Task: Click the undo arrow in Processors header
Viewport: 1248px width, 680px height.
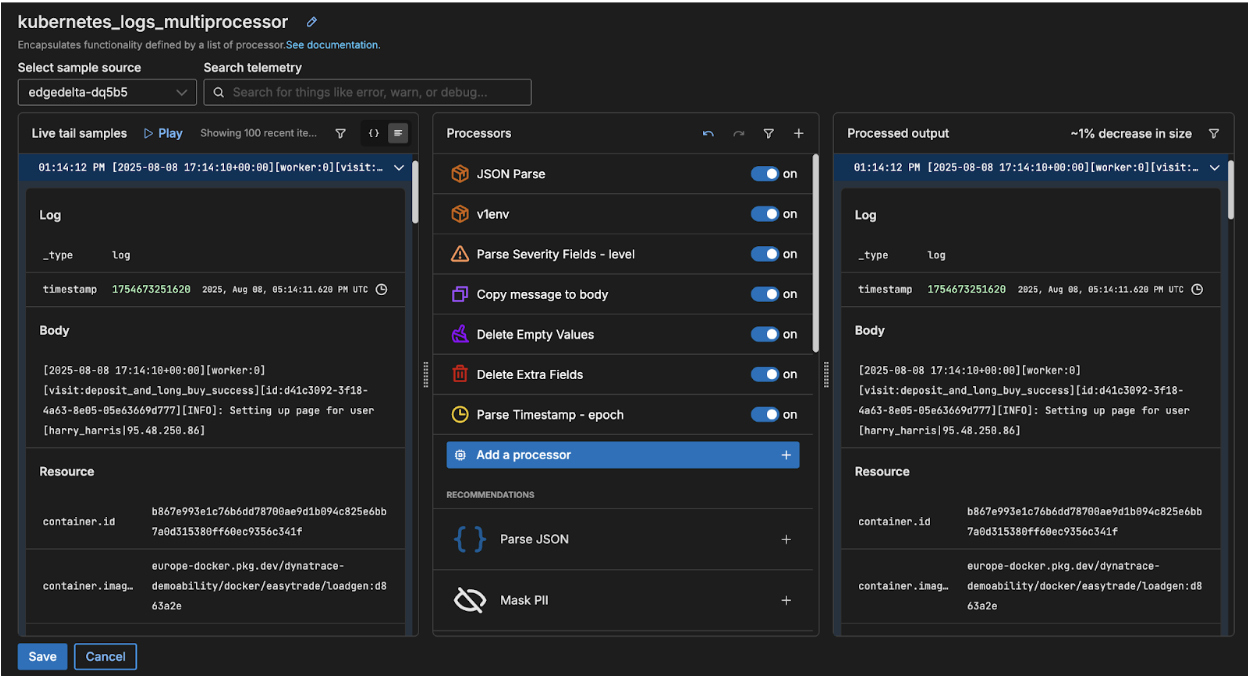Action: 708,133
